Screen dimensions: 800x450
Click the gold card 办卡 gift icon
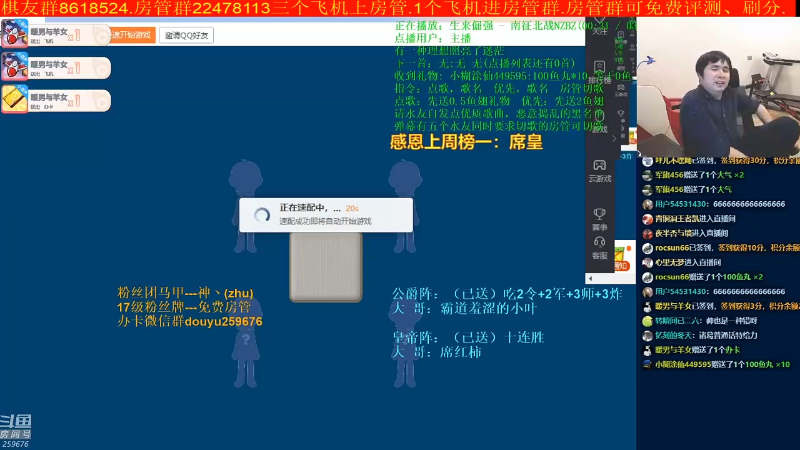coord(14,99)
